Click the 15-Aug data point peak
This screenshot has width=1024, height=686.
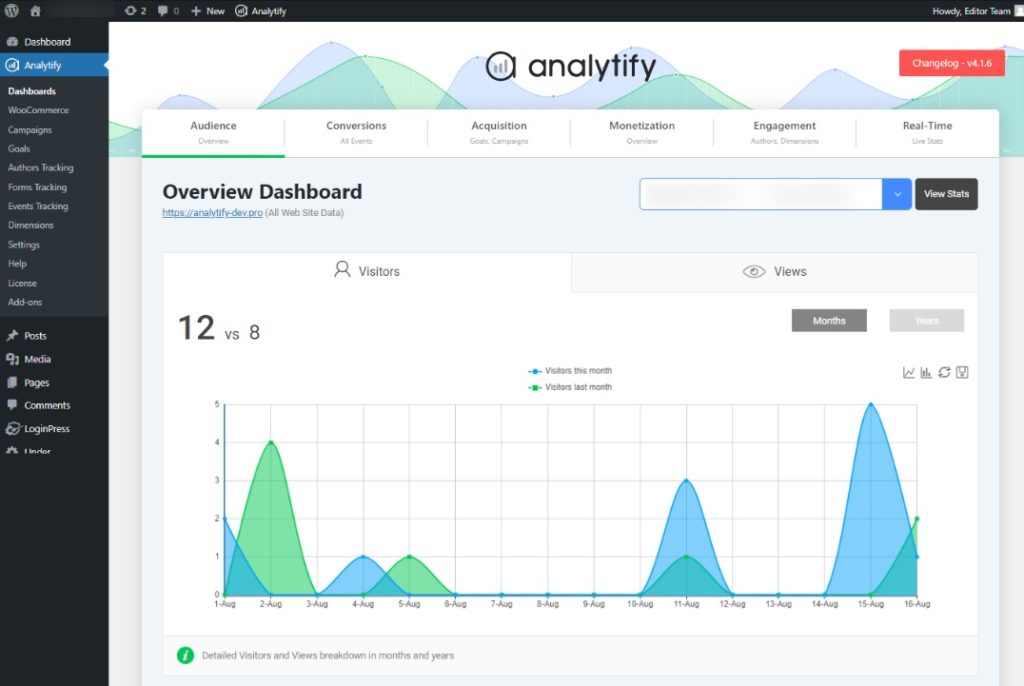click(x=871, y=404)
